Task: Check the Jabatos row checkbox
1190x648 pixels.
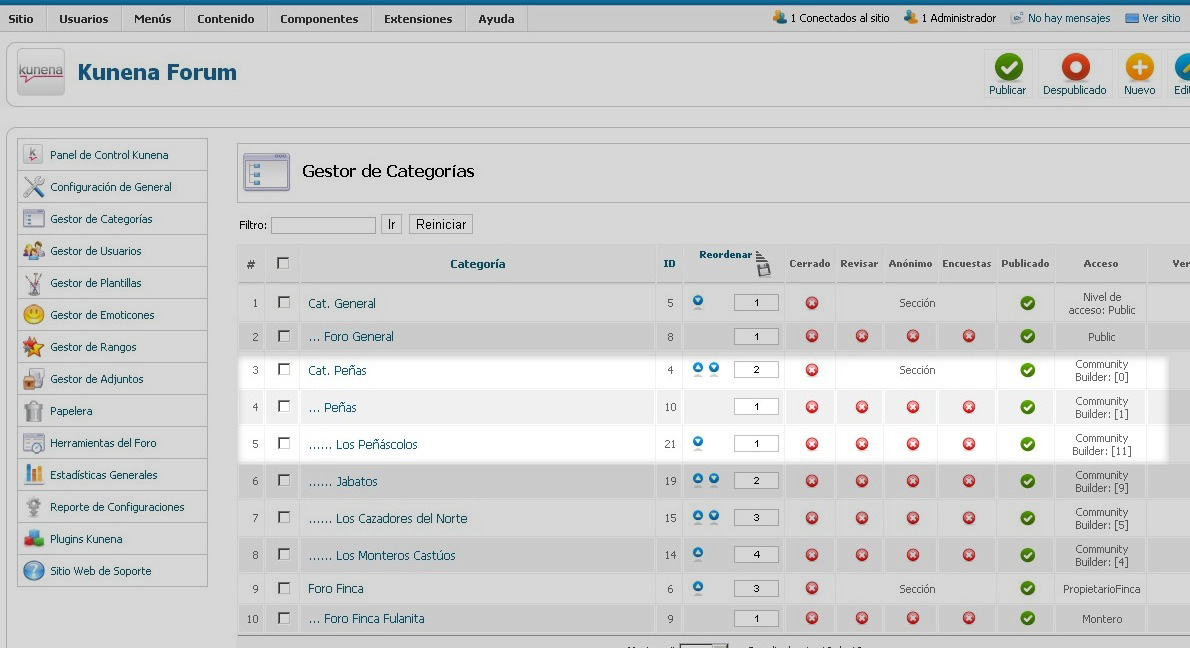Action: tap(284, 480)
